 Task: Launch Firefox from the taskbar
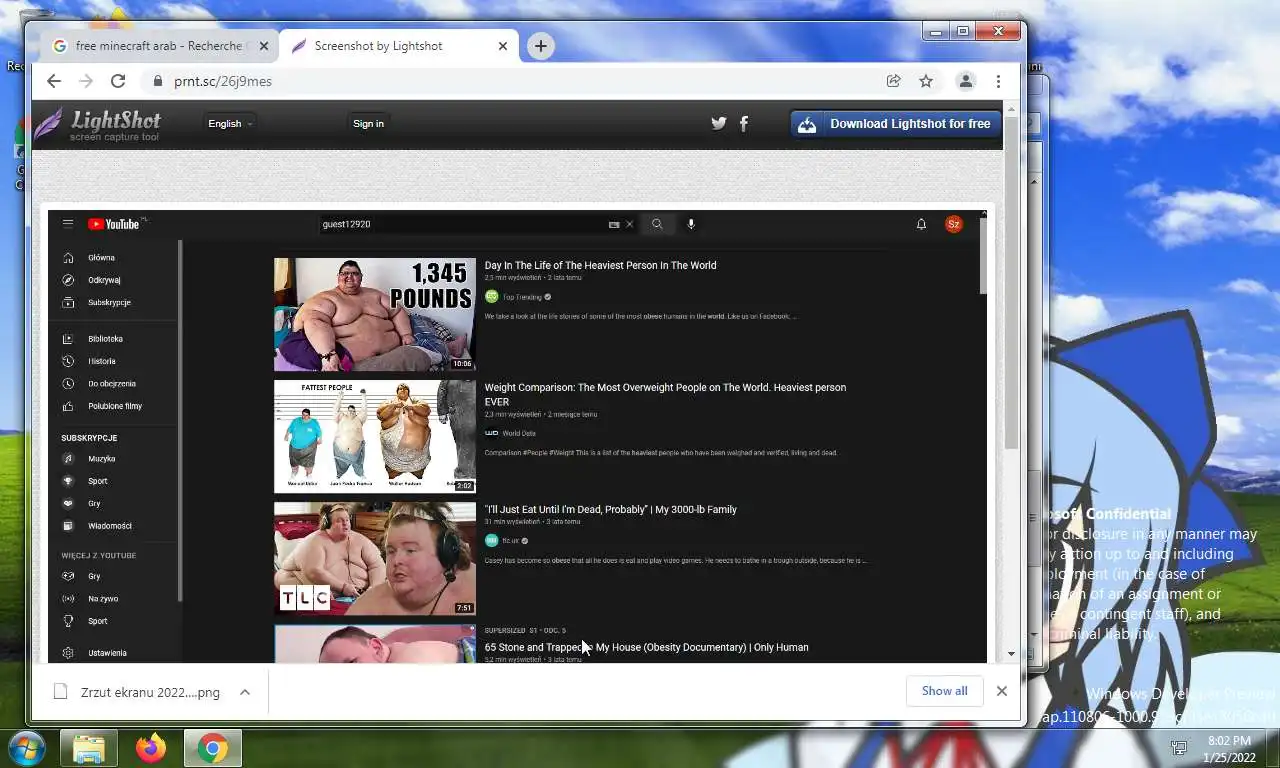click(x=151, y=749)
